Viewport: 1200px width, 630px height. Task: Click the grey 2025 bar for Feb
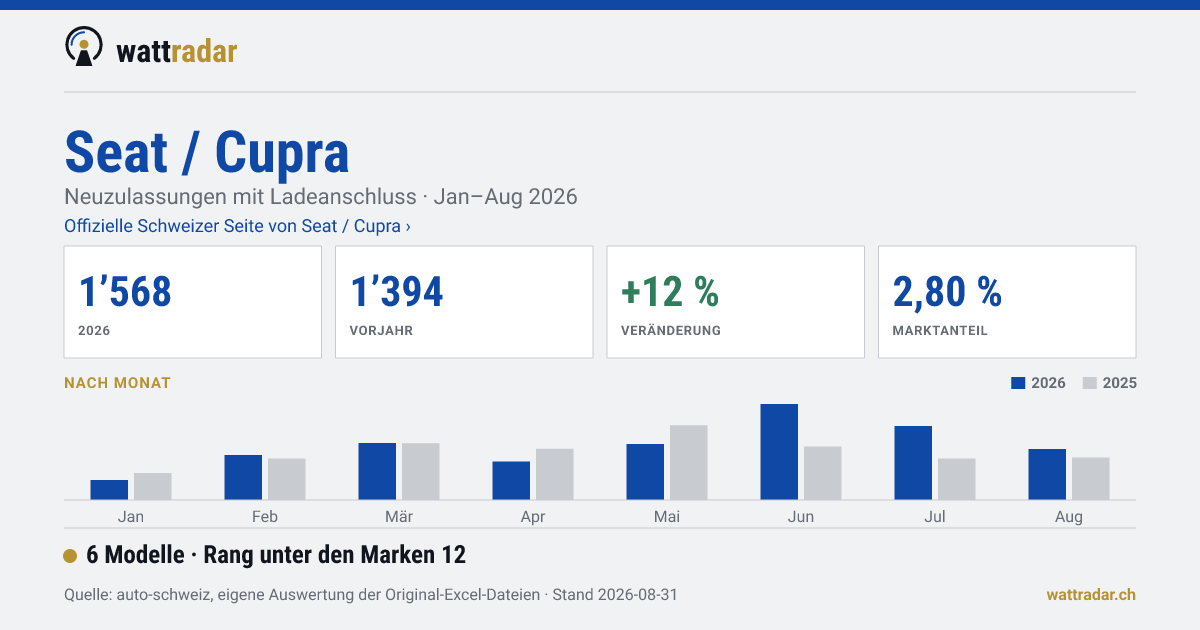tap(287, 479)
